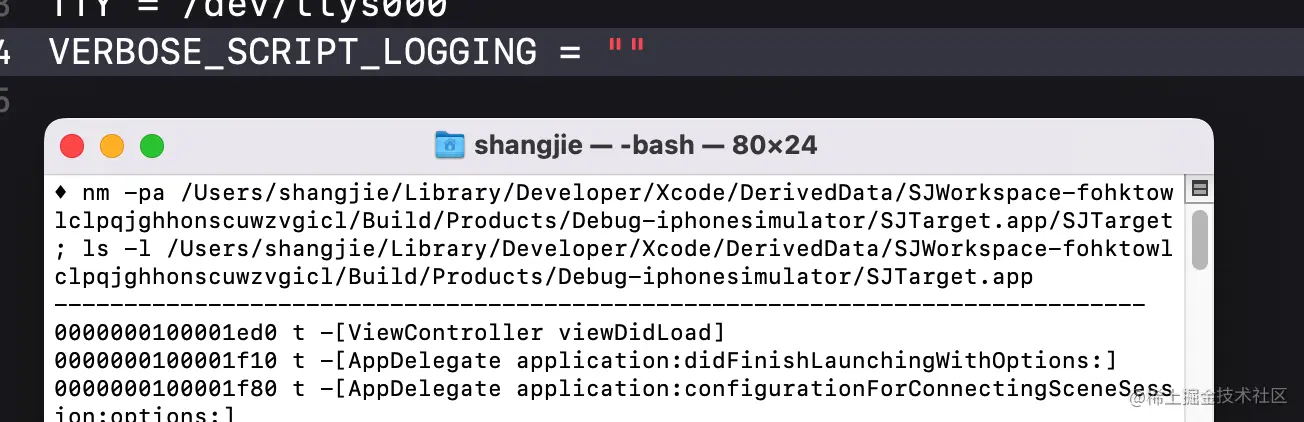The image size is (1304, 422).
Task: Click the home folder icon in title bar
Action: (x=450, y=146)
